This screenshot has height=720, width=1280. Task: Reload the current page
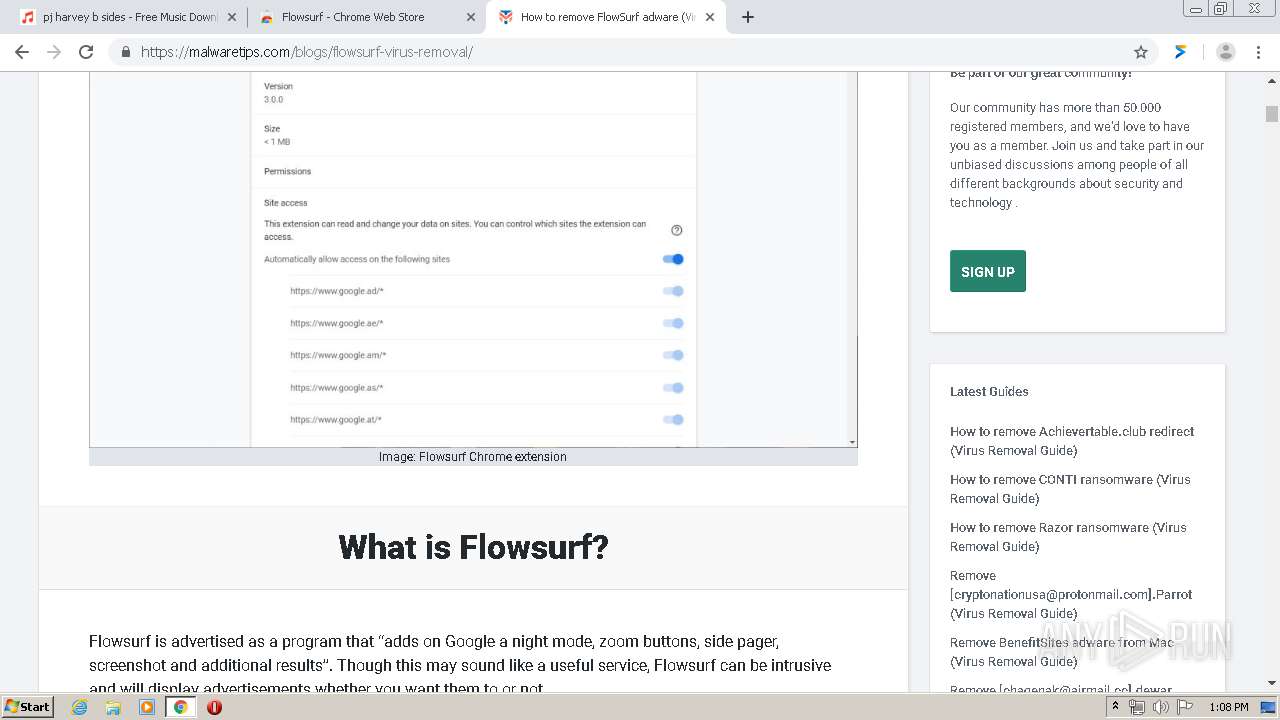coord(86,52)
